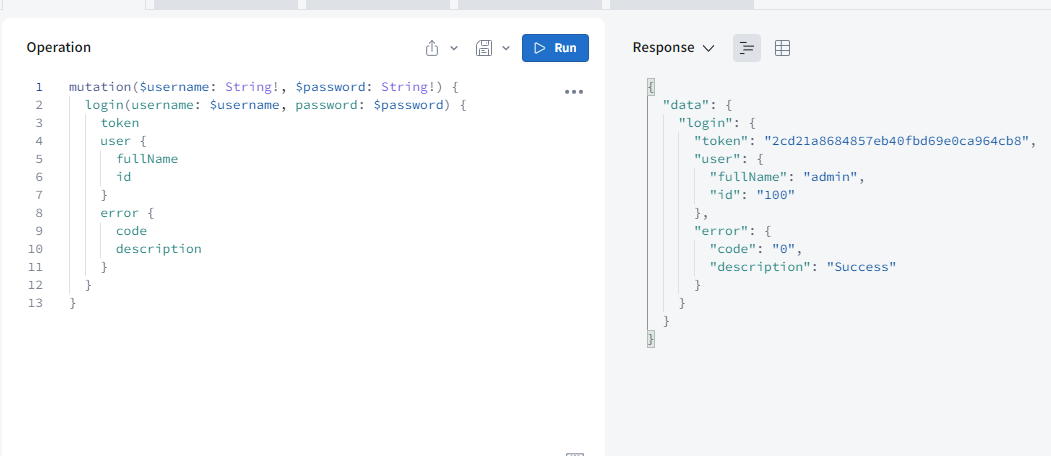Click line number 8 in gutter
1051x456 pixels.
[x=38, y=213]
